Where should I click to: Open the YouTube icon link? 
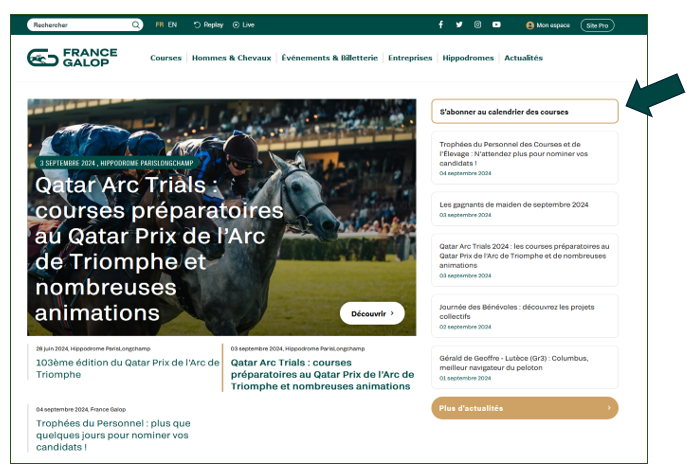coord(497,25)
